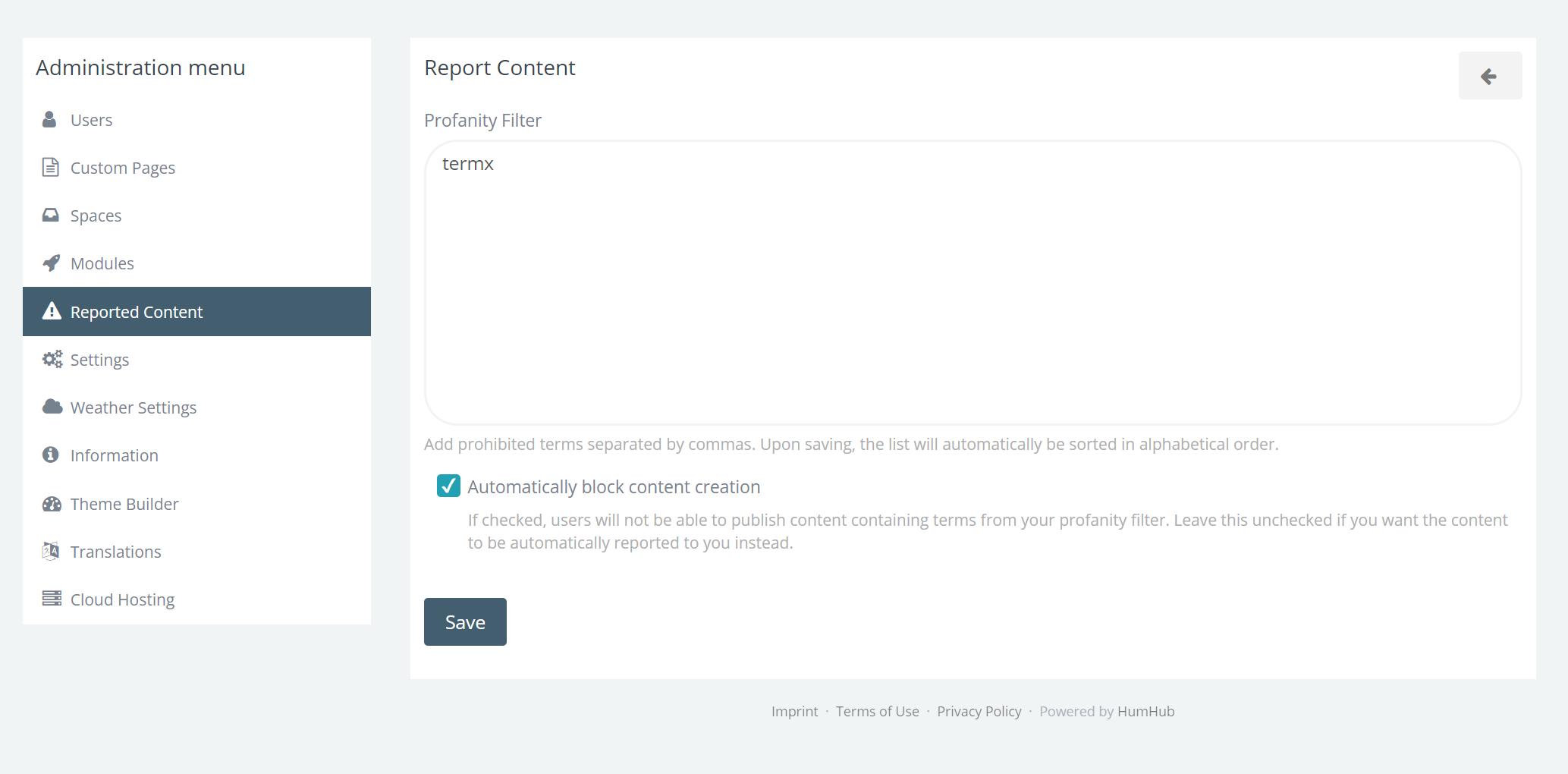Click the Custom Pages document icon
1568x774 pixels.
coord(51,168)
